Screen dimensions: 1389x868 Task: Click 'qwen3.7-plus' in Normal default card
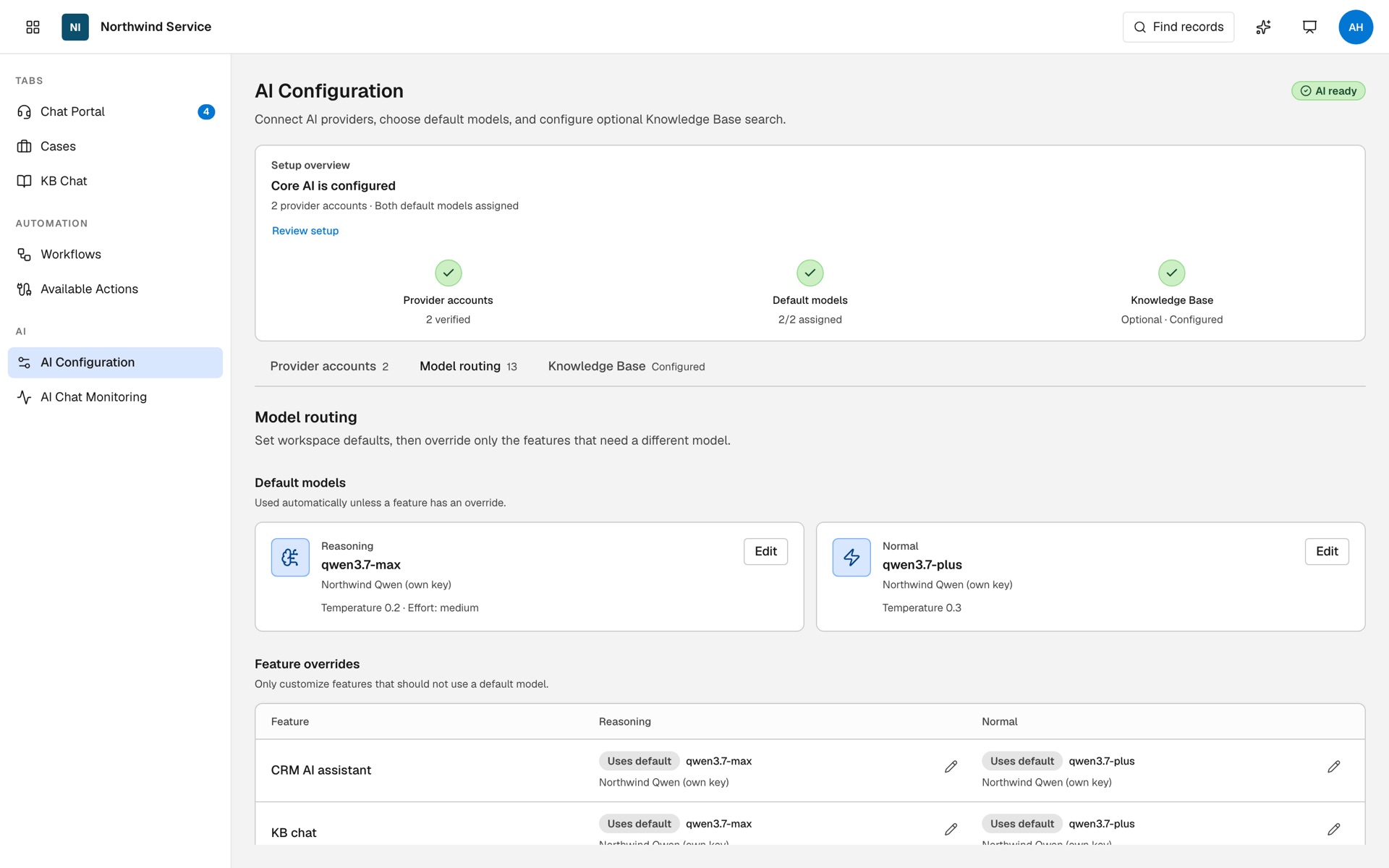pos(922,565)
